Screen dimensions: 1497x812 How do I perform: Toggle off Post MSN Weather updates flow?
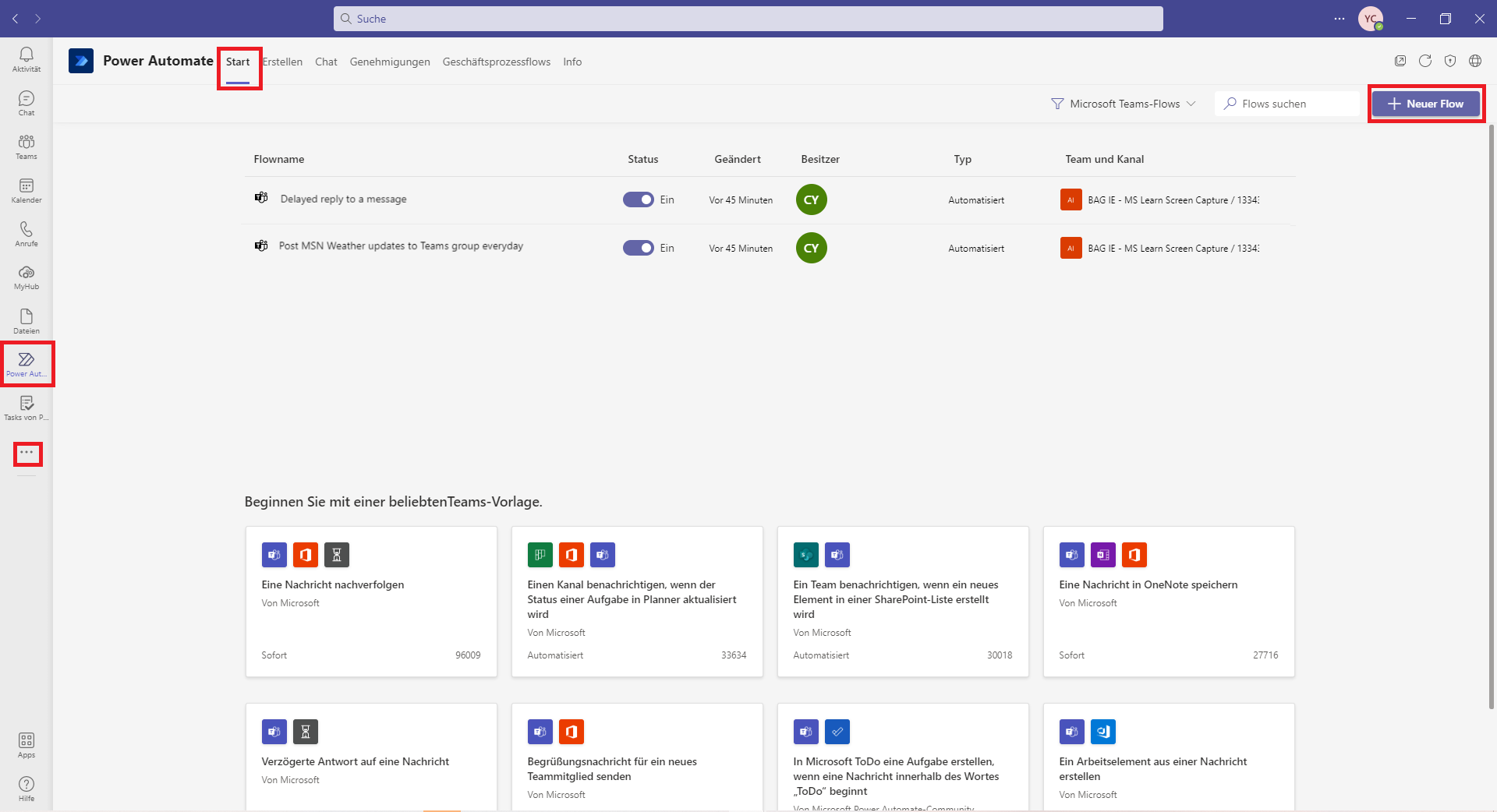pyautogui.click(x=638, y=248)
